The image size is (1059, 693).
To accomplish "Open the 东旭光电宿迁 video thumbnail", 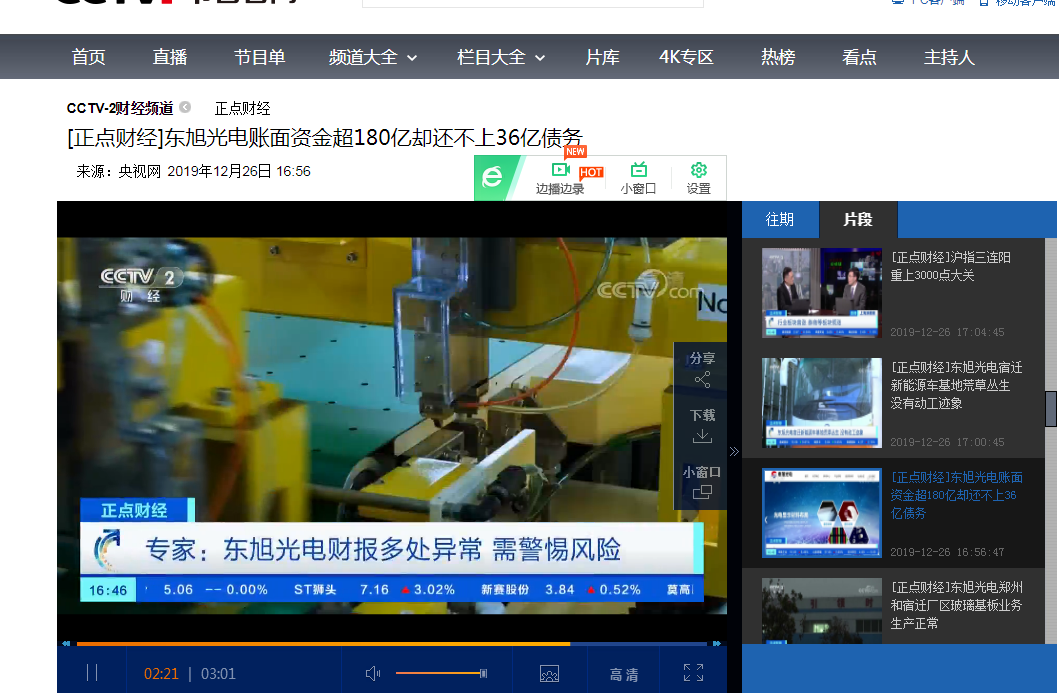I will tap(822, 403).
